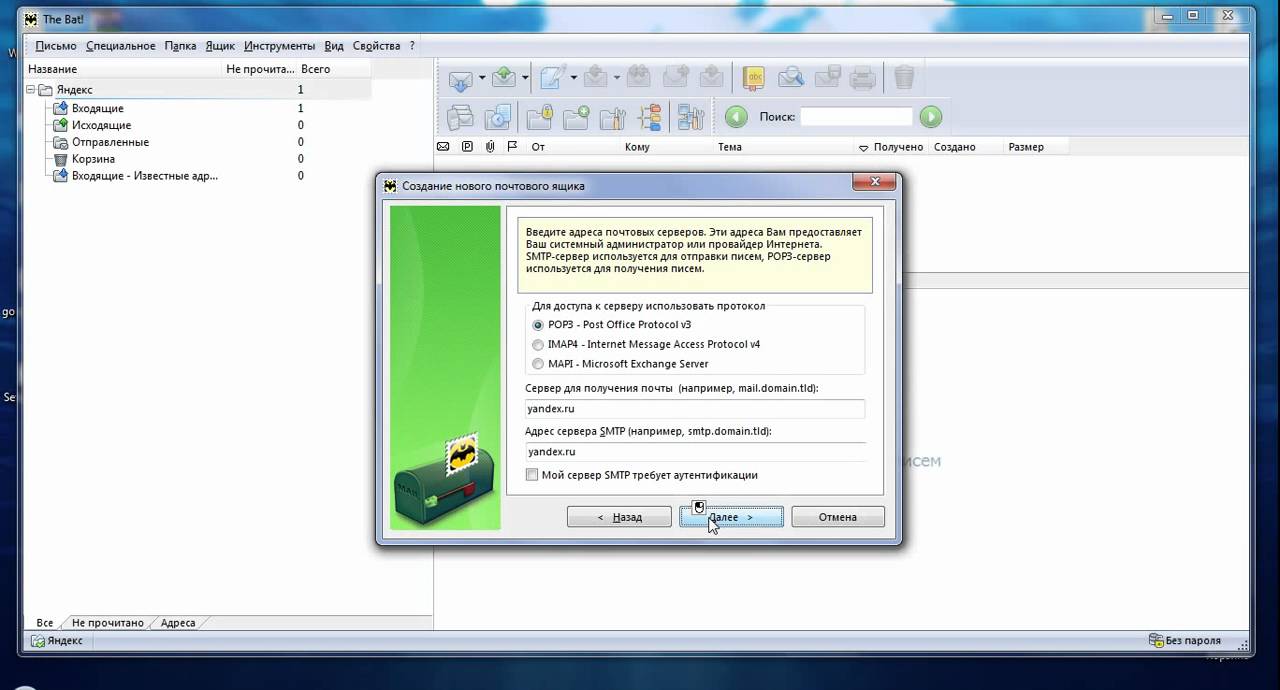Click the account properties network-tools icon

pyautogui.click(x=691, y=117)
